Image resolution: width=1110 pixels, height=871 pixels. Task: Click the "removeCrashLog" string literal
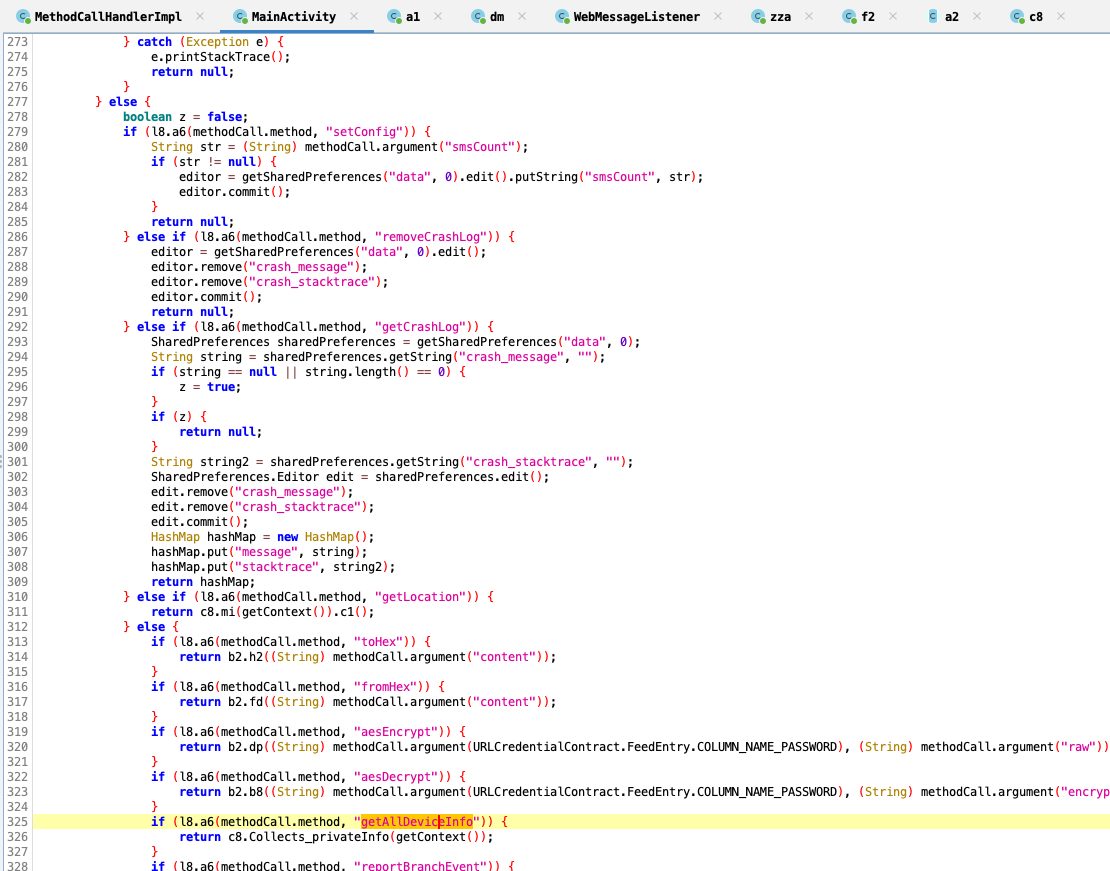(434, 237)
